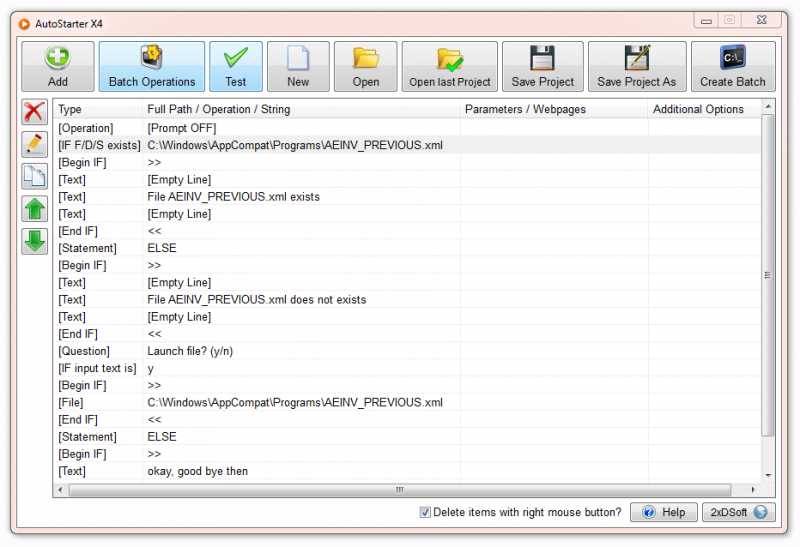The height and width of the screenshot is (547, 800).
Task: Click Full Path / Operation / String header
Action: (x=301, y=109)
